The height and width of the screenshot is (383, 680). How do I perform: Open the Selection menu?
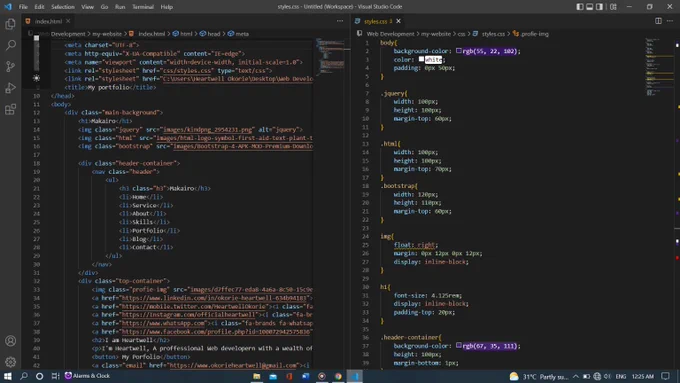pos(63,7)
